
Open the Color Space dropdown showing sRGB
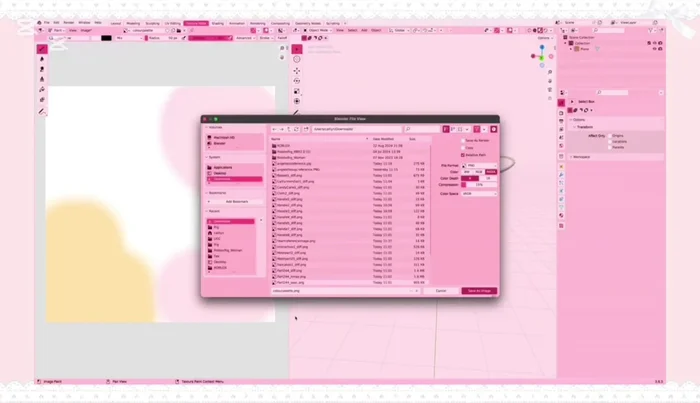[479, 194]
